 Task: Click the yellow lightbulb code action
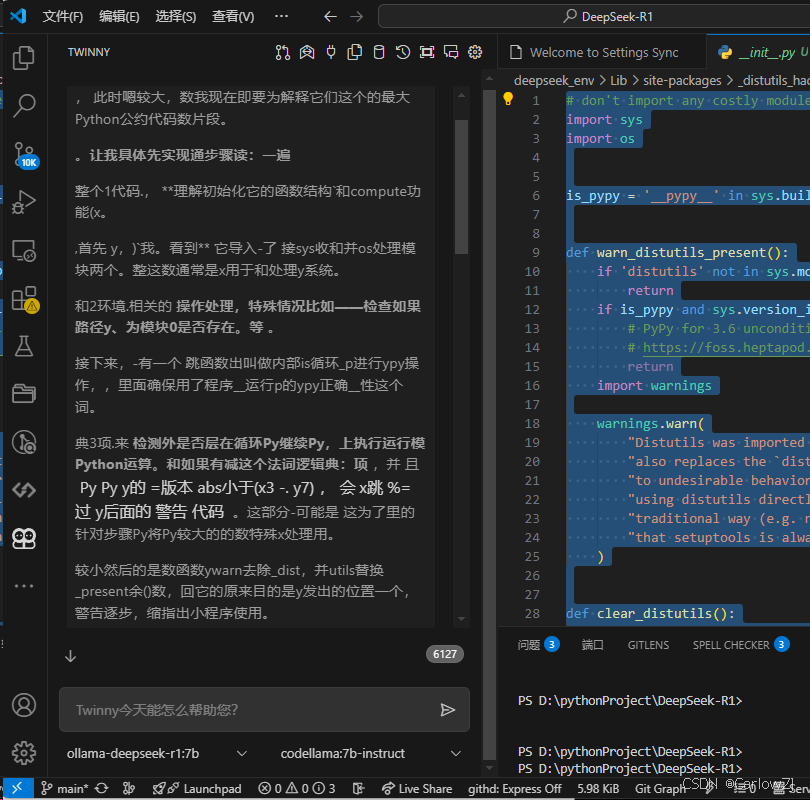pyautogui.click(x=507, y=99)
